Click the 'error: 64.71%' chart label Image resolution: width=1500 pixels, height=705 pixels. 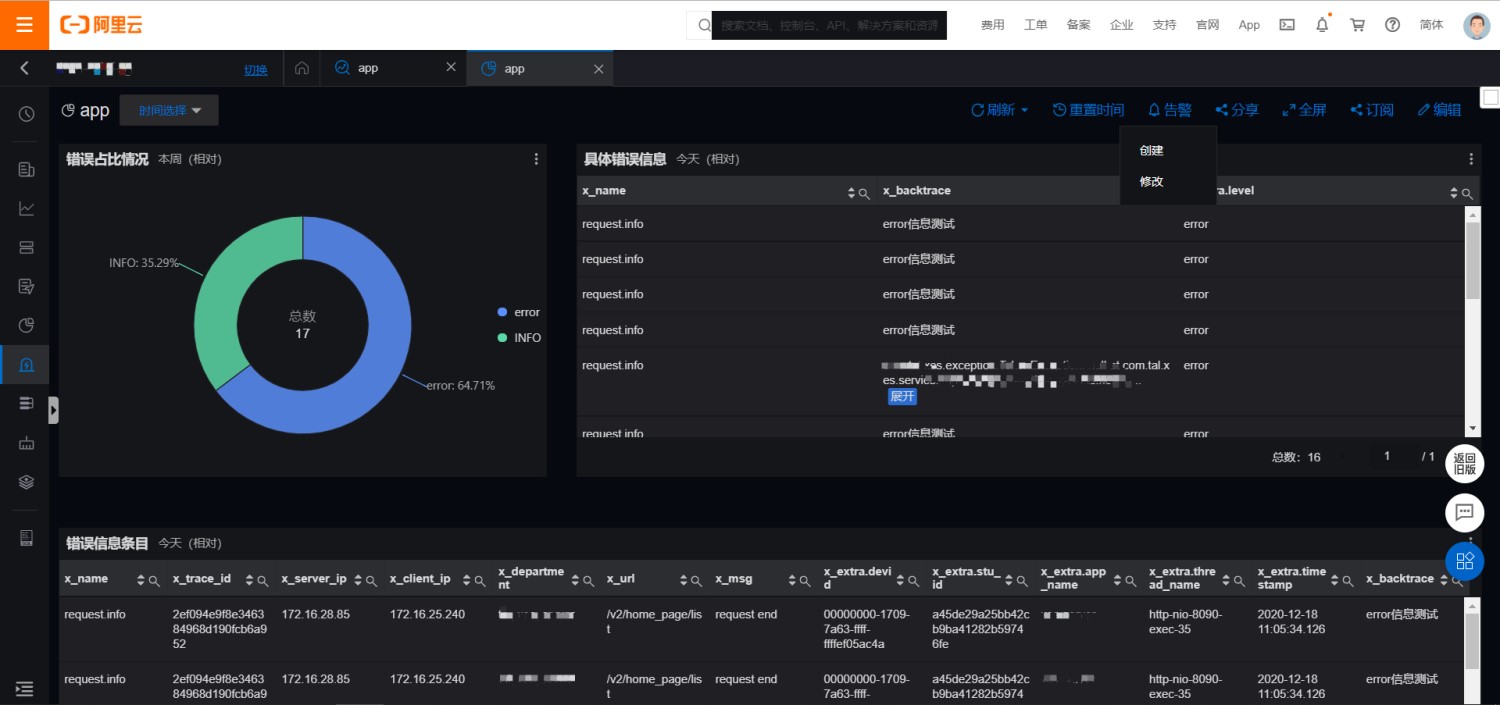point(460,386)
